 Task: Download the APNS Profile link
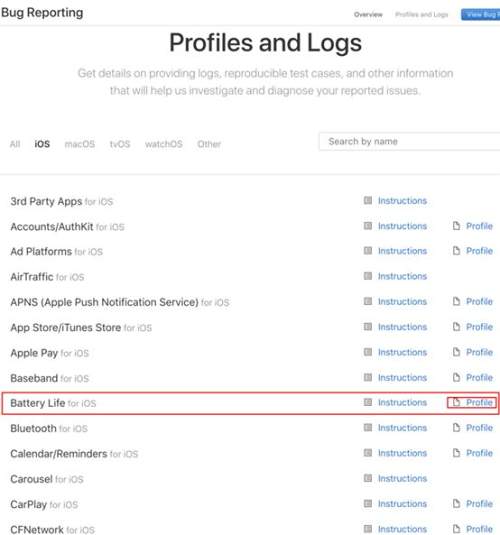pyautogui.click(x=479, y=302)
